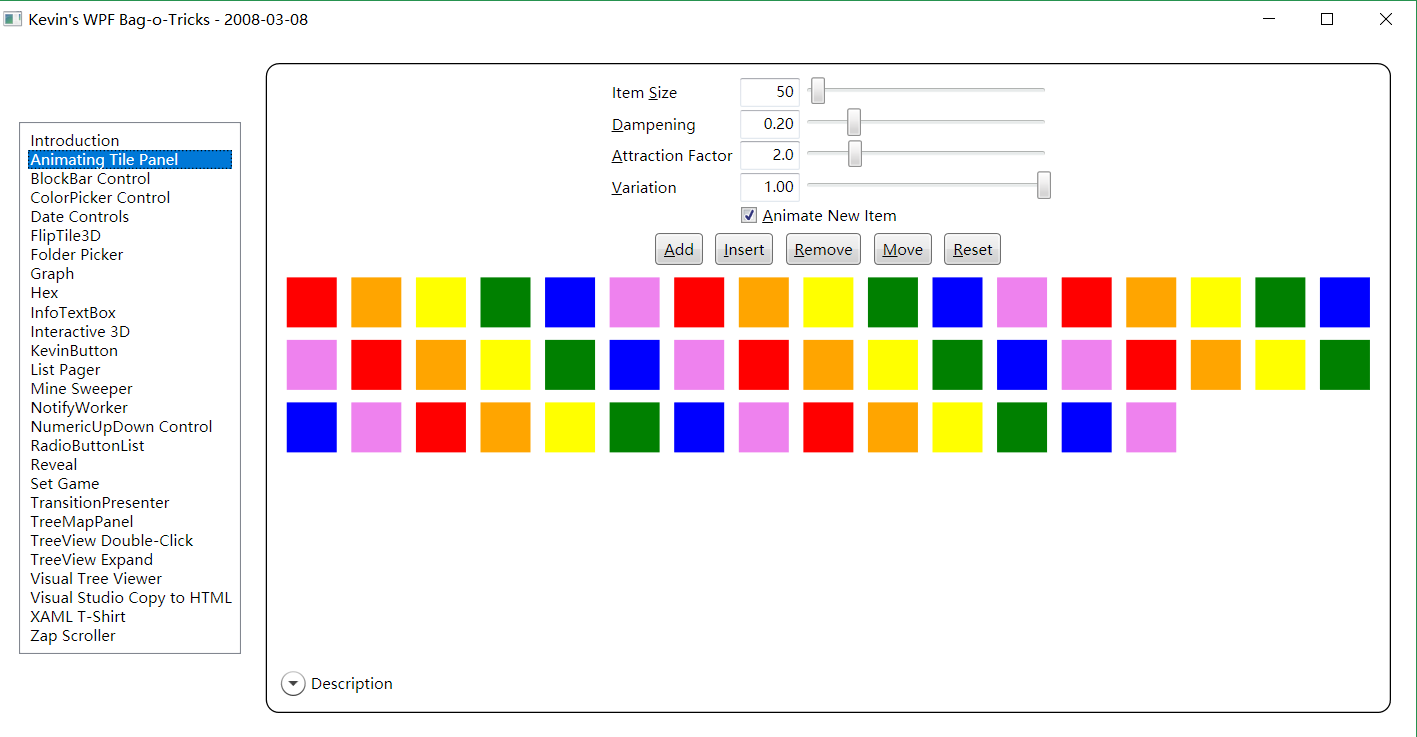The image size is (1417, 737).
Task: Click the Variation slider thumb
Action: [1044, 186]
